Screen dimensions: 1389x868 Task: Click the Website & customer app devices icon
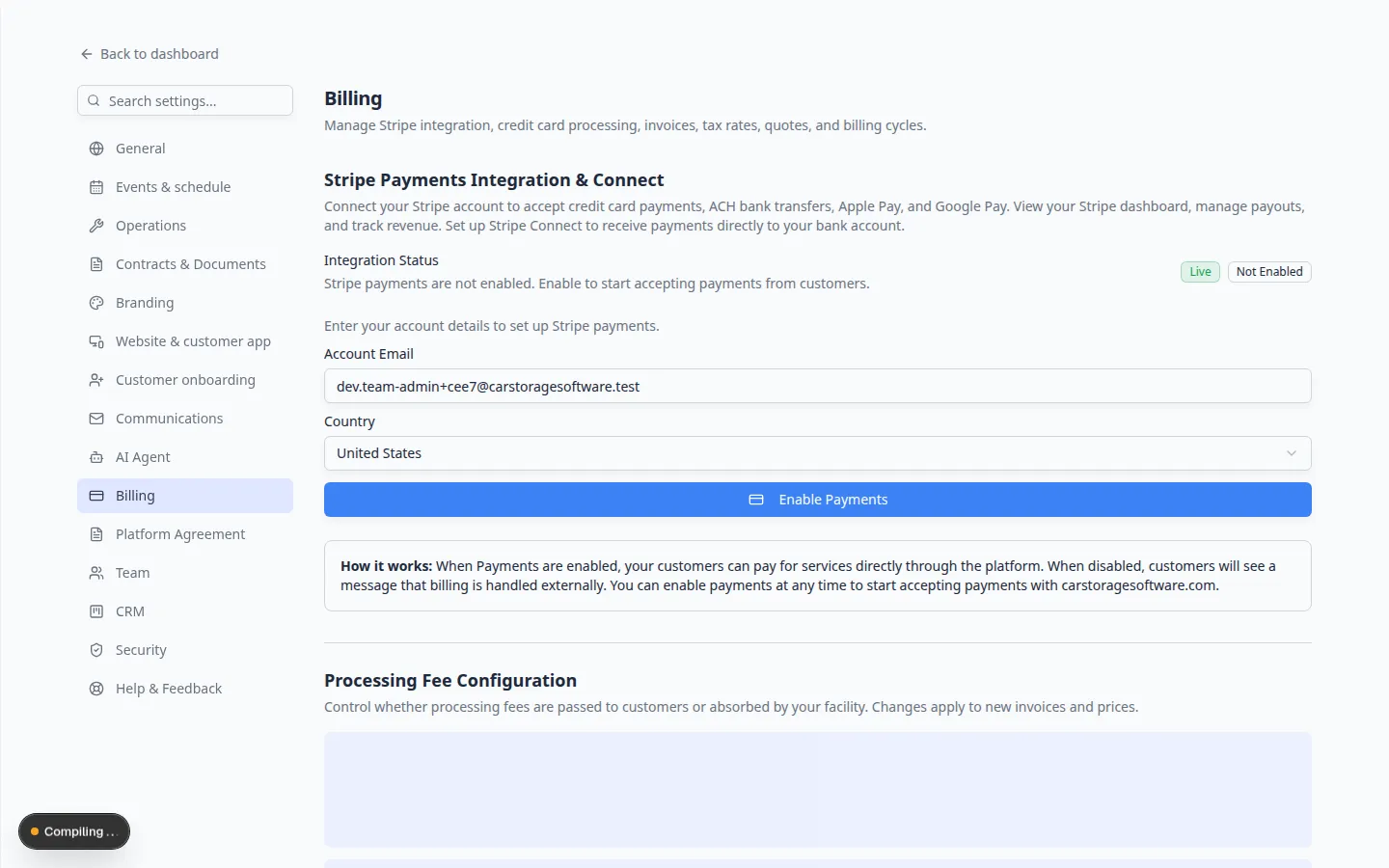96,341
